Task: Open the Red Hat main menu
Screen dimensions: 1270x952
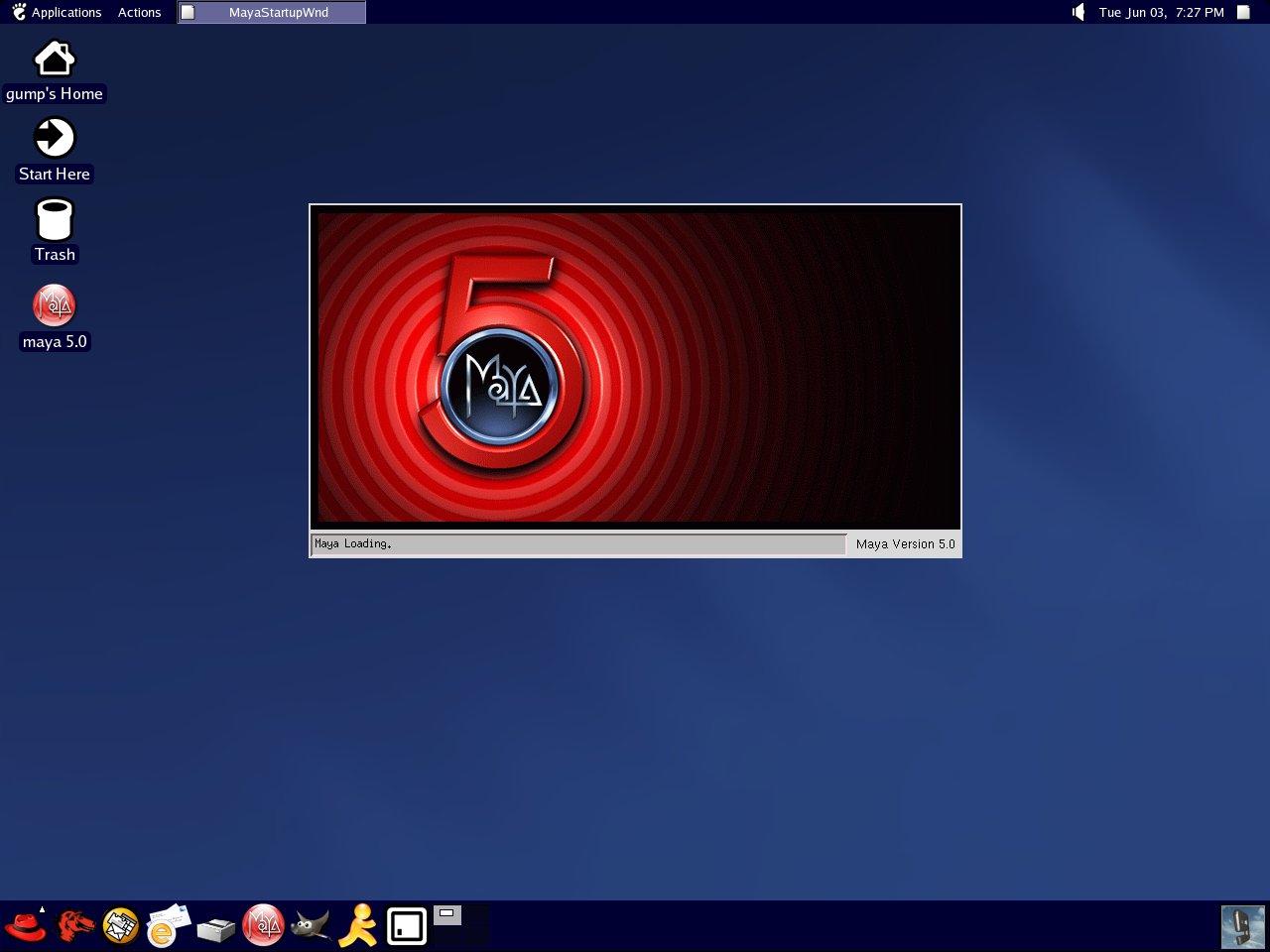Action: point(26,926)
